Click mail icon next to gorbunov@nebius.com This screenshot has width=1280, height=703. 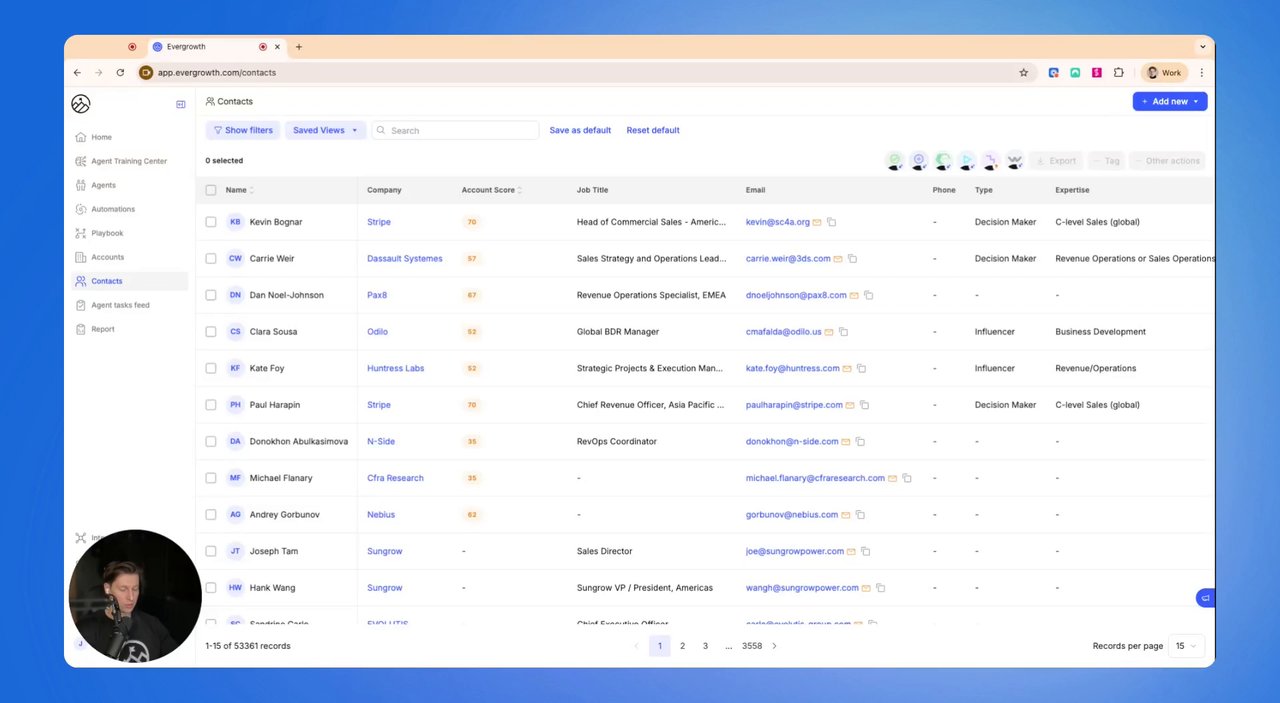point(845,515)
